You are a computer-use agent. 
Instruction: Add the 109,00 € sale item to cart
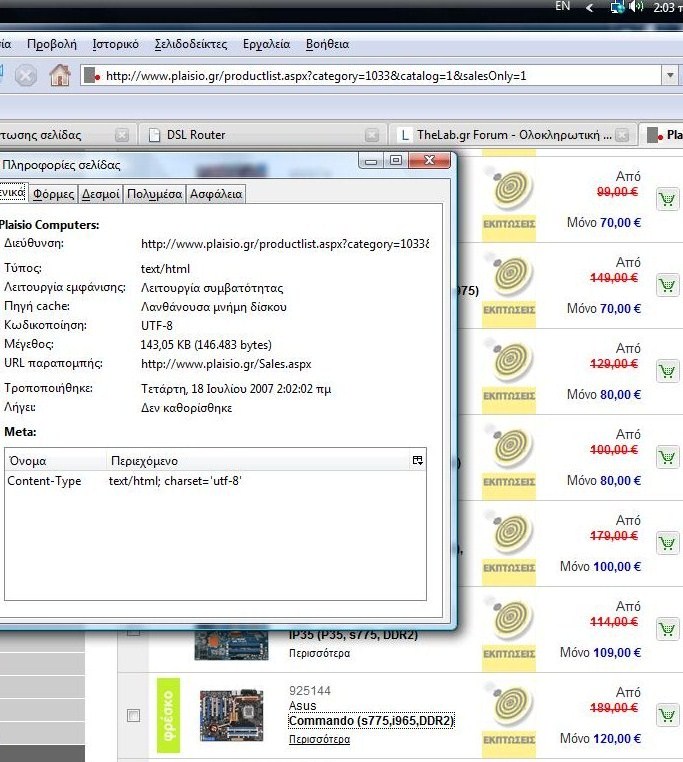tap(667, 629)
